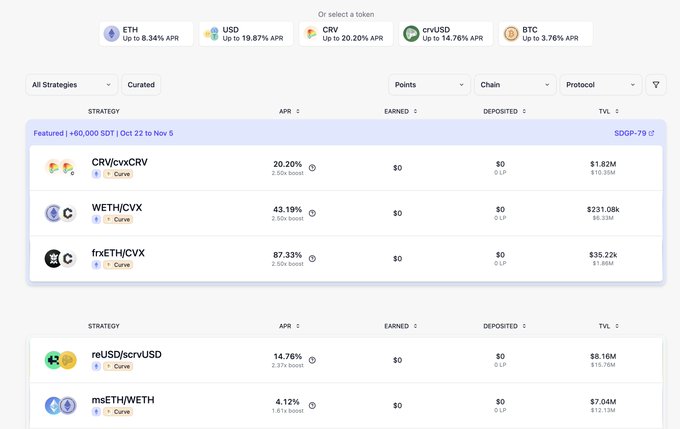The width and height of the screenshot is (680, 429).
Task: Select the BTC token card
Action: [x=546, y=34]
